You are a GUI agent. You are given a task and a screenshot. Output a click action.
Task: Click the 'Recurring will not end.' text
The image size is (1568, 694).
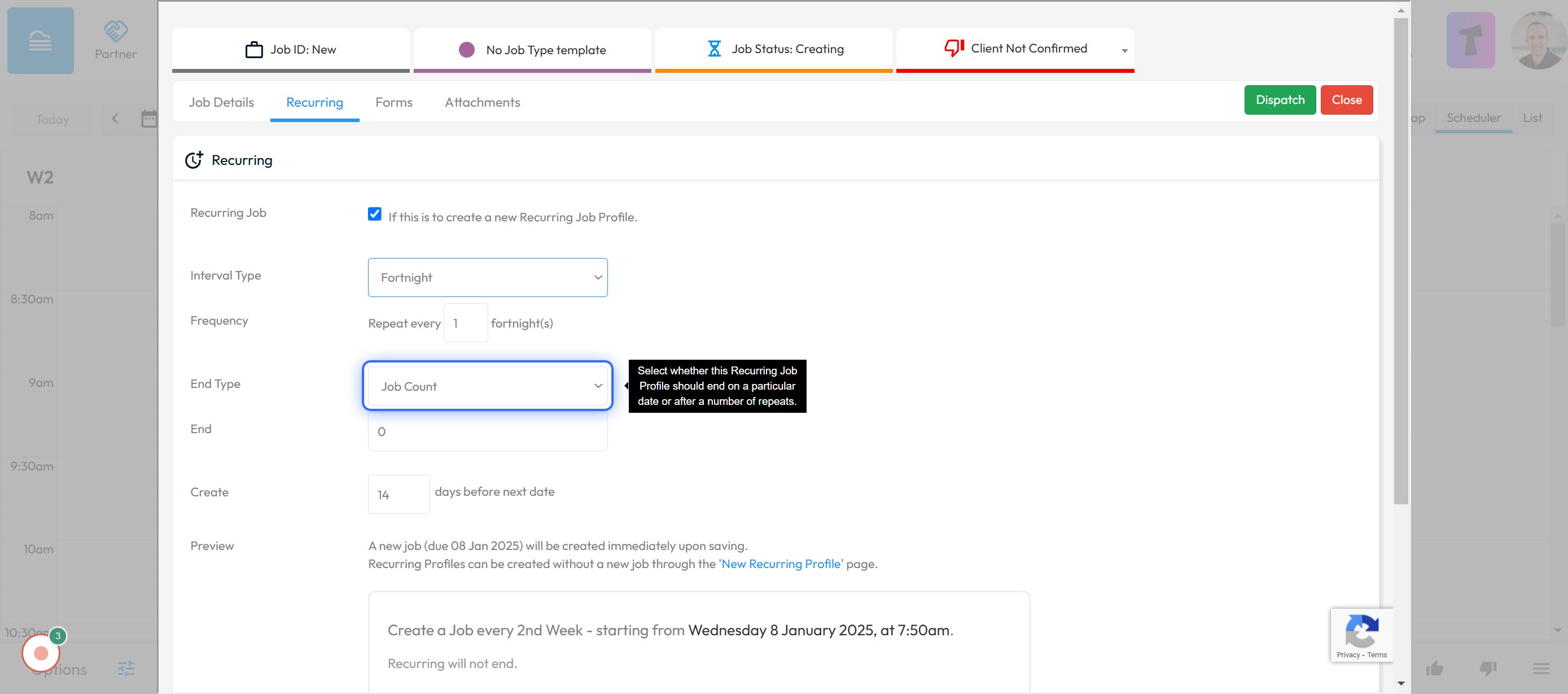click(452, 664)
